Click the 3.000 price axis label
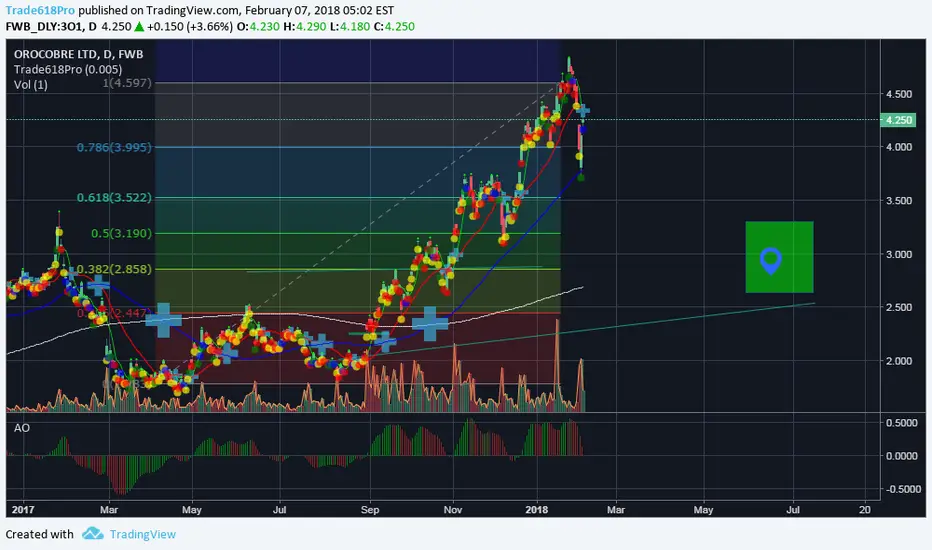Screen dimensions: 932x550 point(899,254)
